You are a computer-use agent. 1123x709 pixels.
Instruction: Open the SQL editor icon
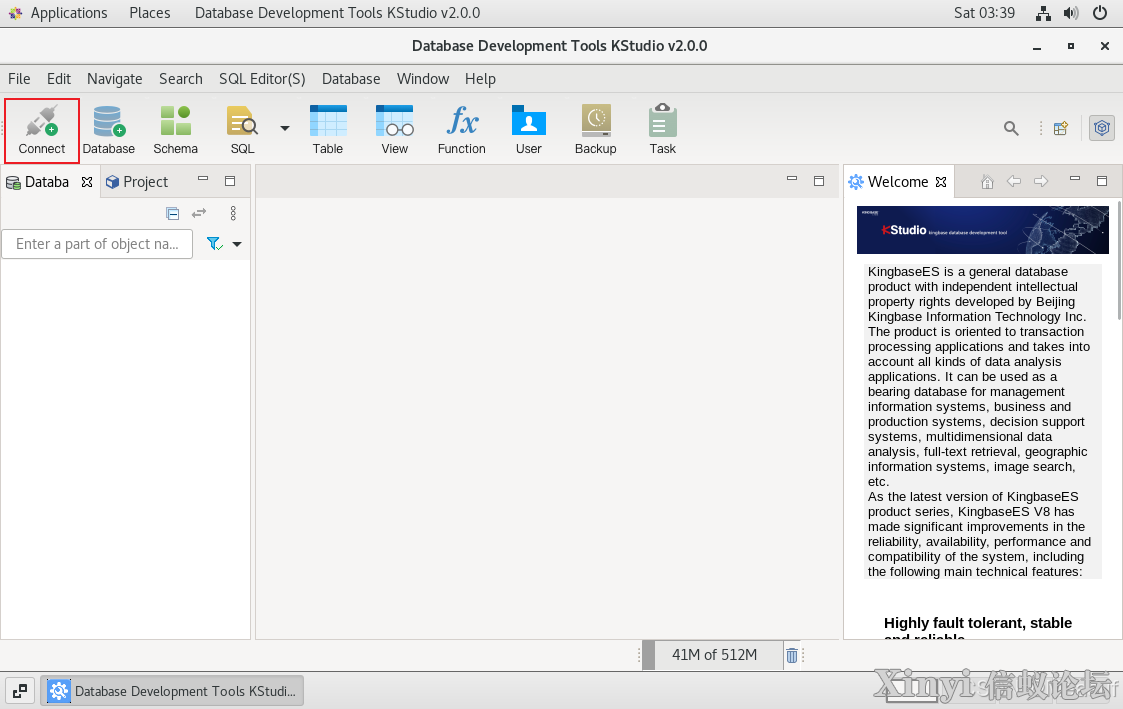(x=242, y=130)
